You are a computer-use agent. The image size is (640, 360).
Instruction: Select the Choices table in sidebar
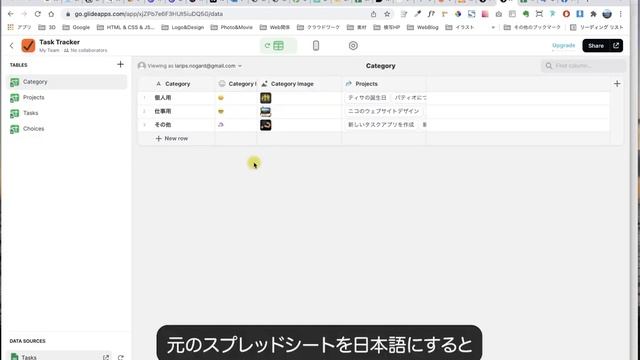67,129
